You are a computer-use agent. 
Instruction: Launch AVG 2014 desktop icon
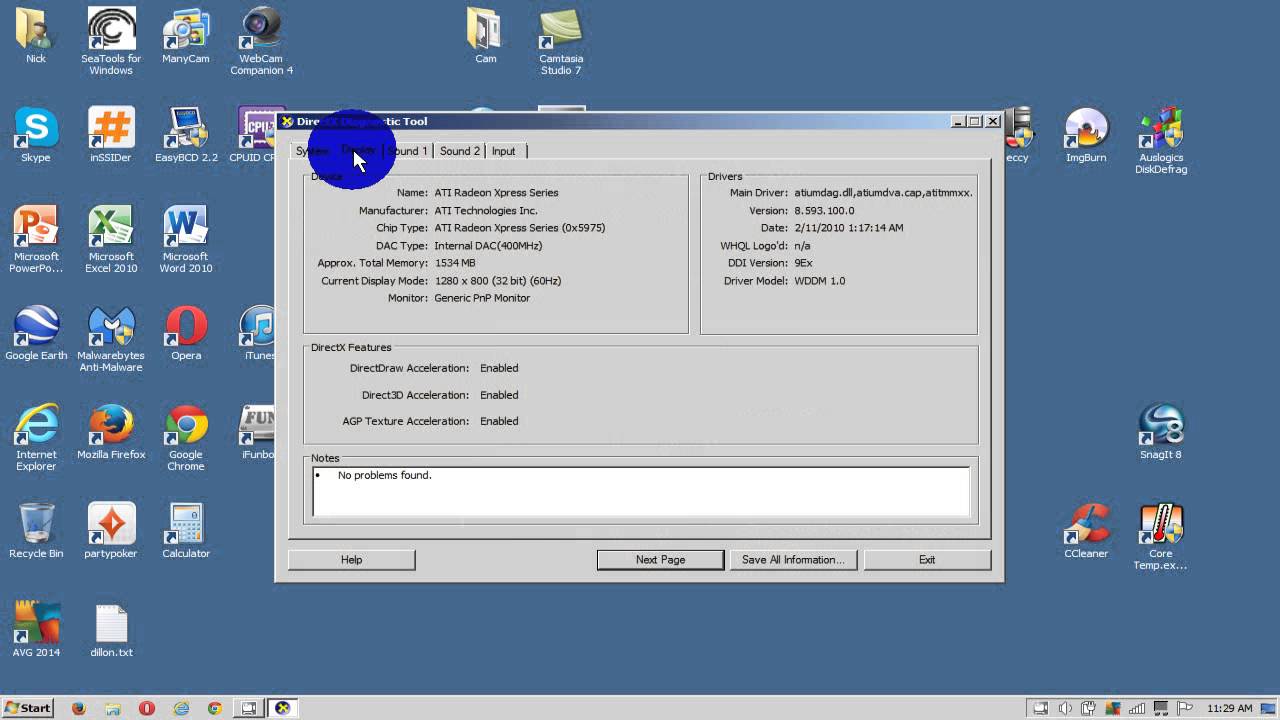click(36, 630)
